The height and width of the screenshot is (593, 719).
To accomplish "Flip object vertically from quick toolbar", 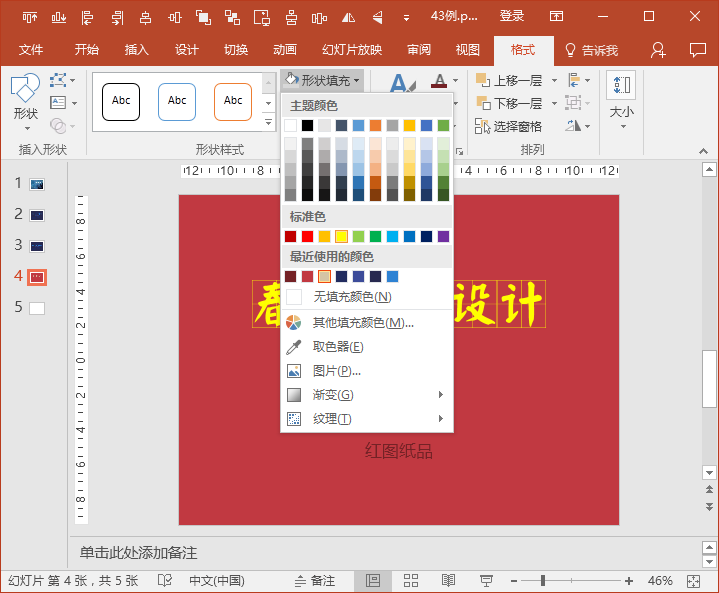I will pyautogui.click(x=377, y=17).
